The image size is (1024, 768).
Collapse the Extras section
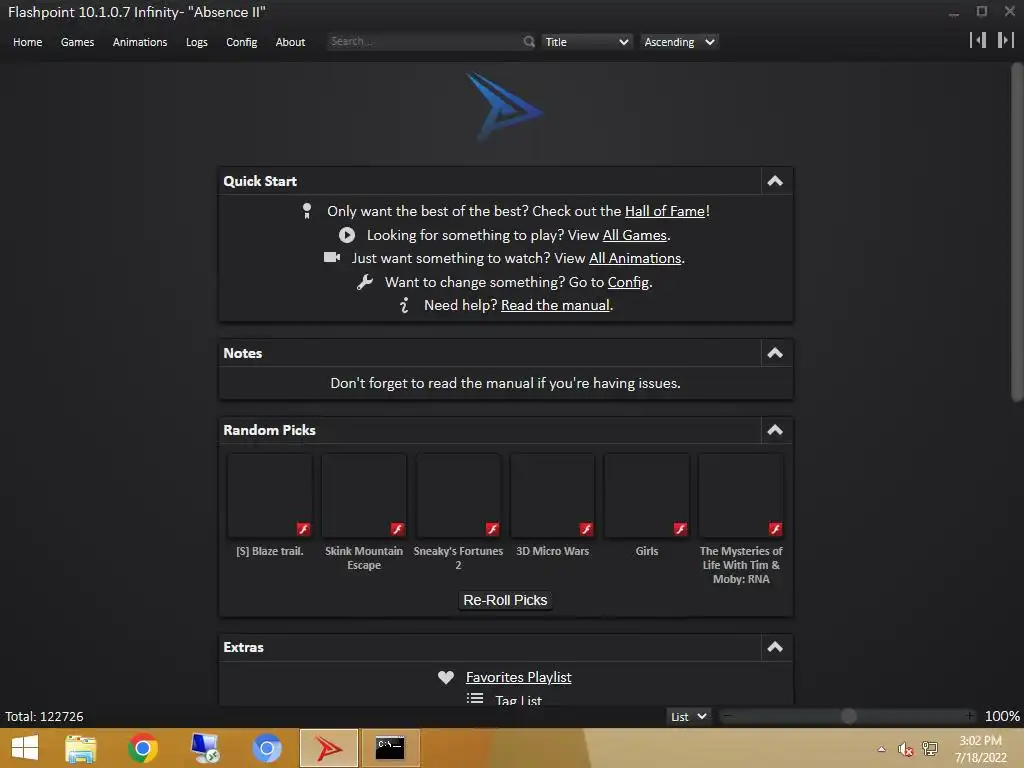(x=775, y=647)
